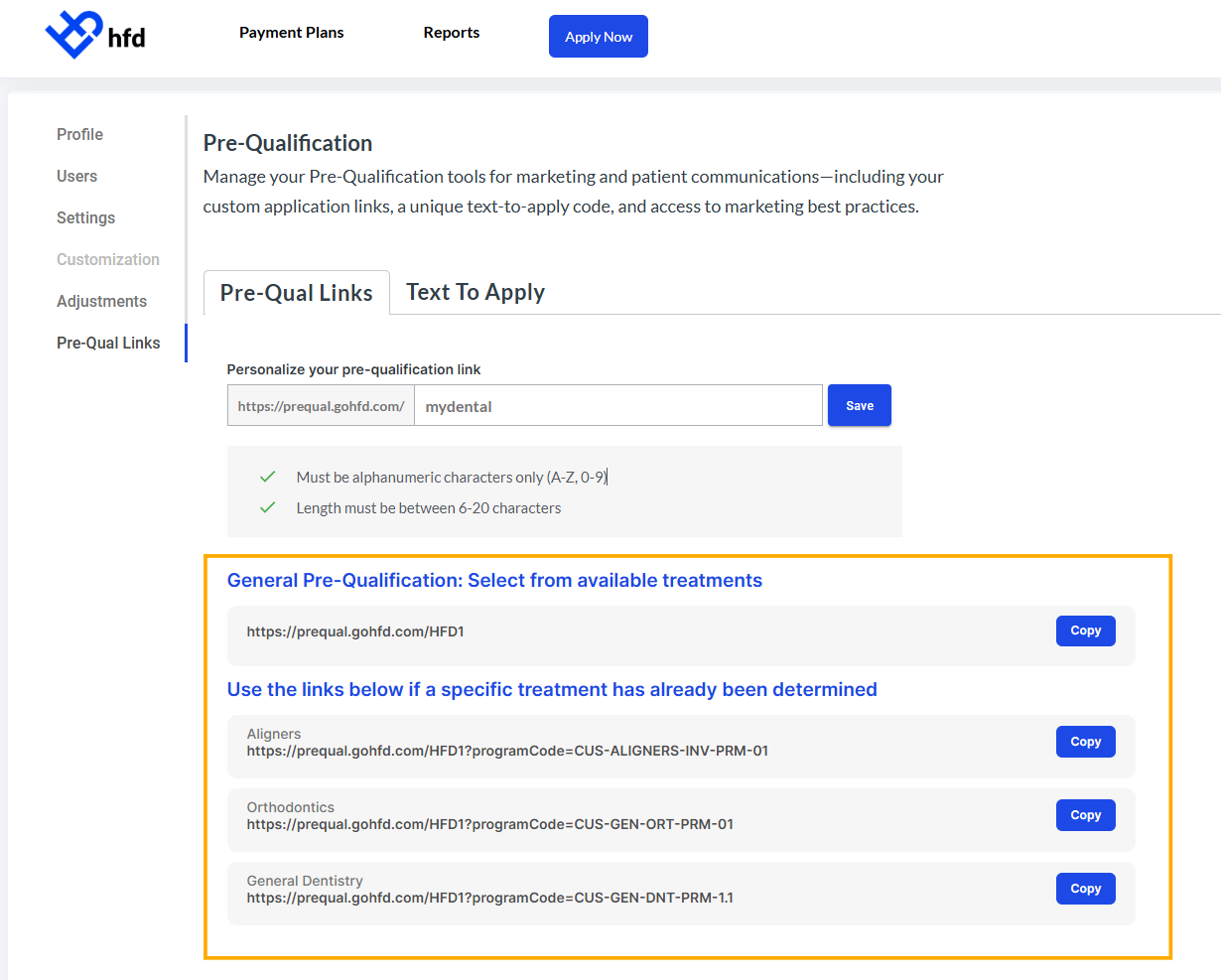The width and height of the screenshot is (1221, 980).
Task: Click the General Pre-Qualification section heading
Action: (494, 581)
